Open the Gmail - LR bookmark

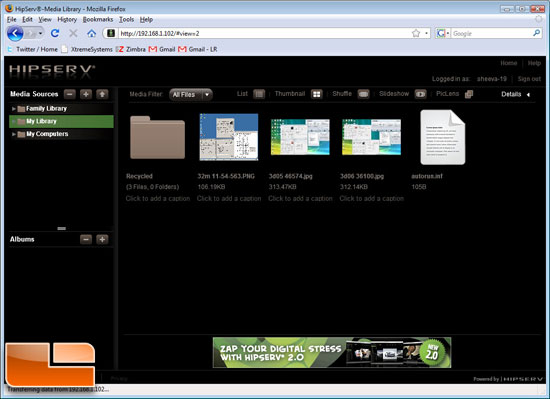pyautogui.click(x=198, y=49)
